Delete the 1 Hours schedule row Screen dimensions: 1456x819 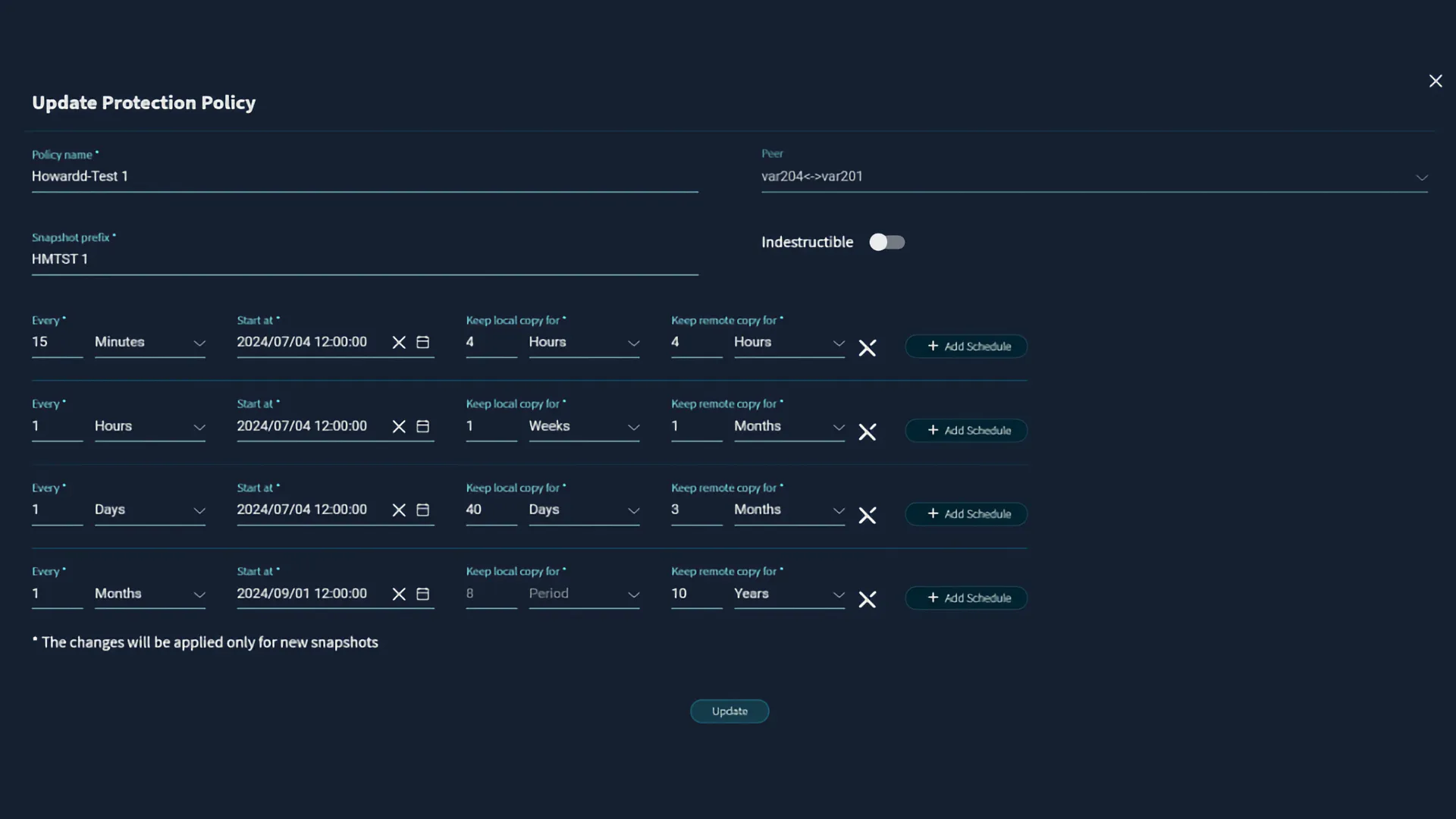click(x=867, y=432)
